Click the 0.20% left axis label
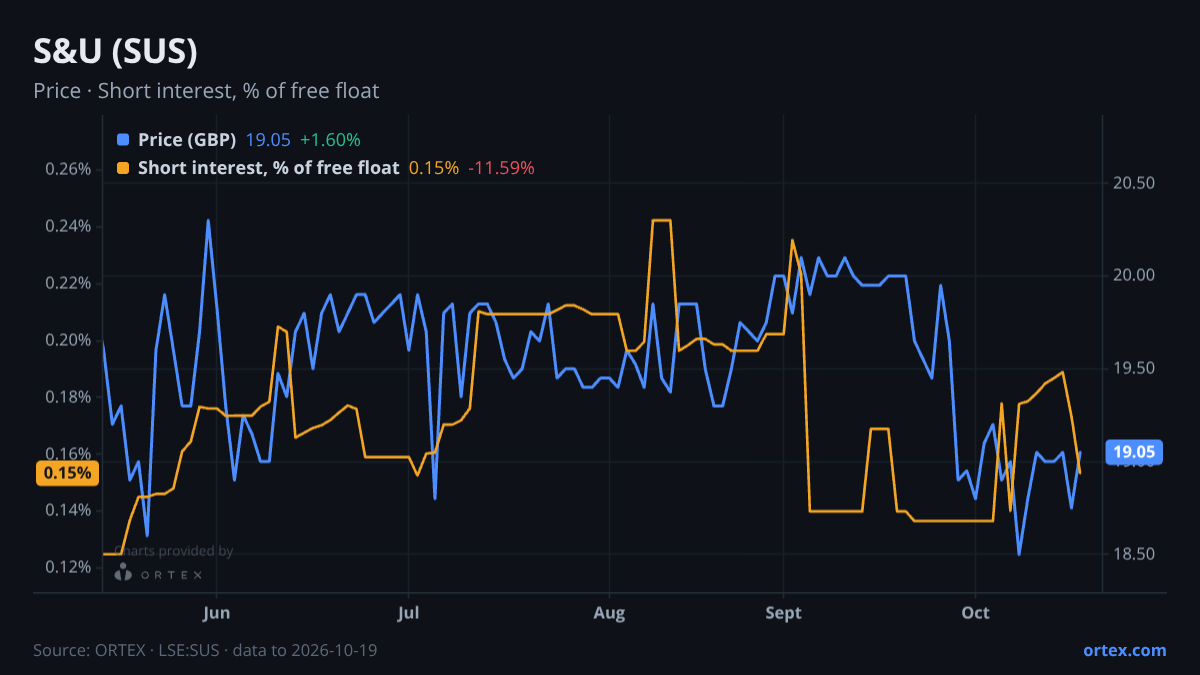 pos(68,340)
